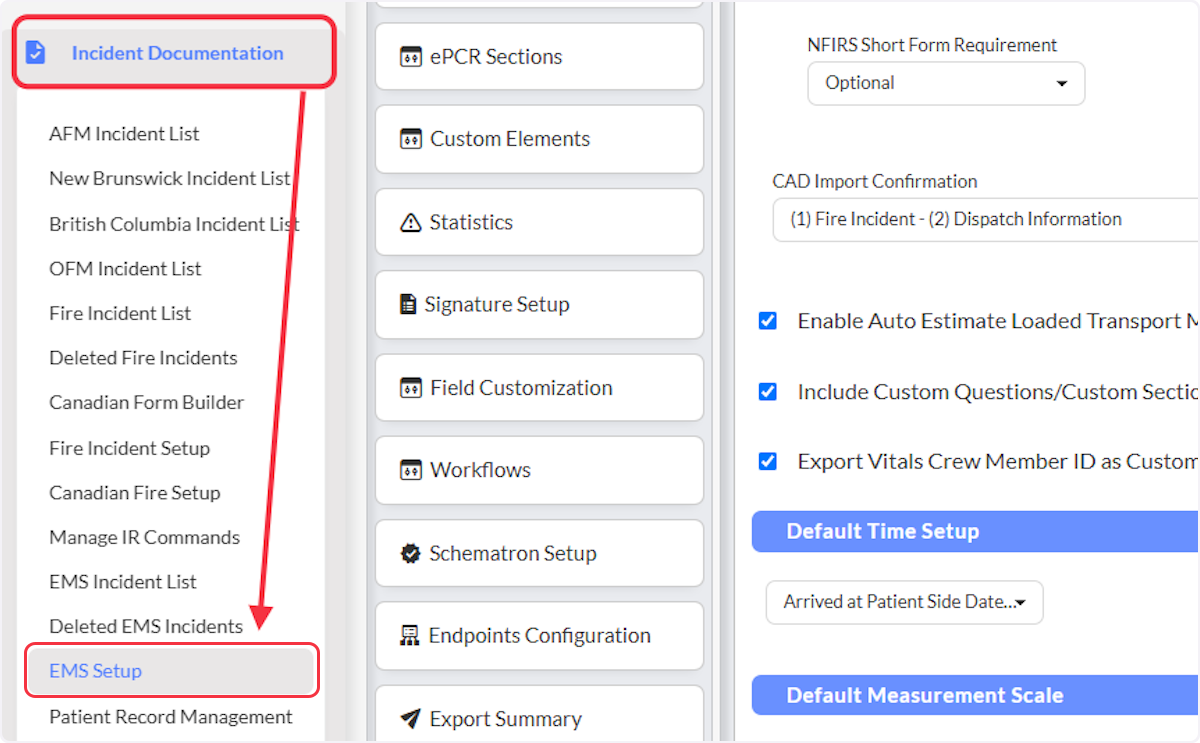
Task: Open the Custom Elements settings
Action: [x=539, y=139]
